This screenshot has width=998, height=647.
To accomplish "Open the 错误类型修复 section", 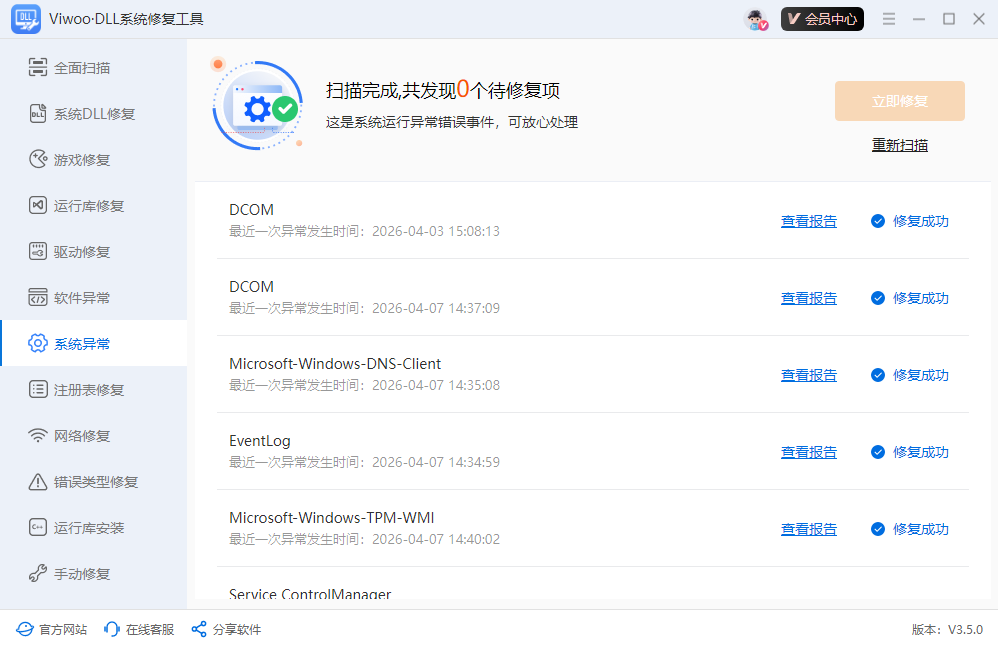I will [95, 482].
